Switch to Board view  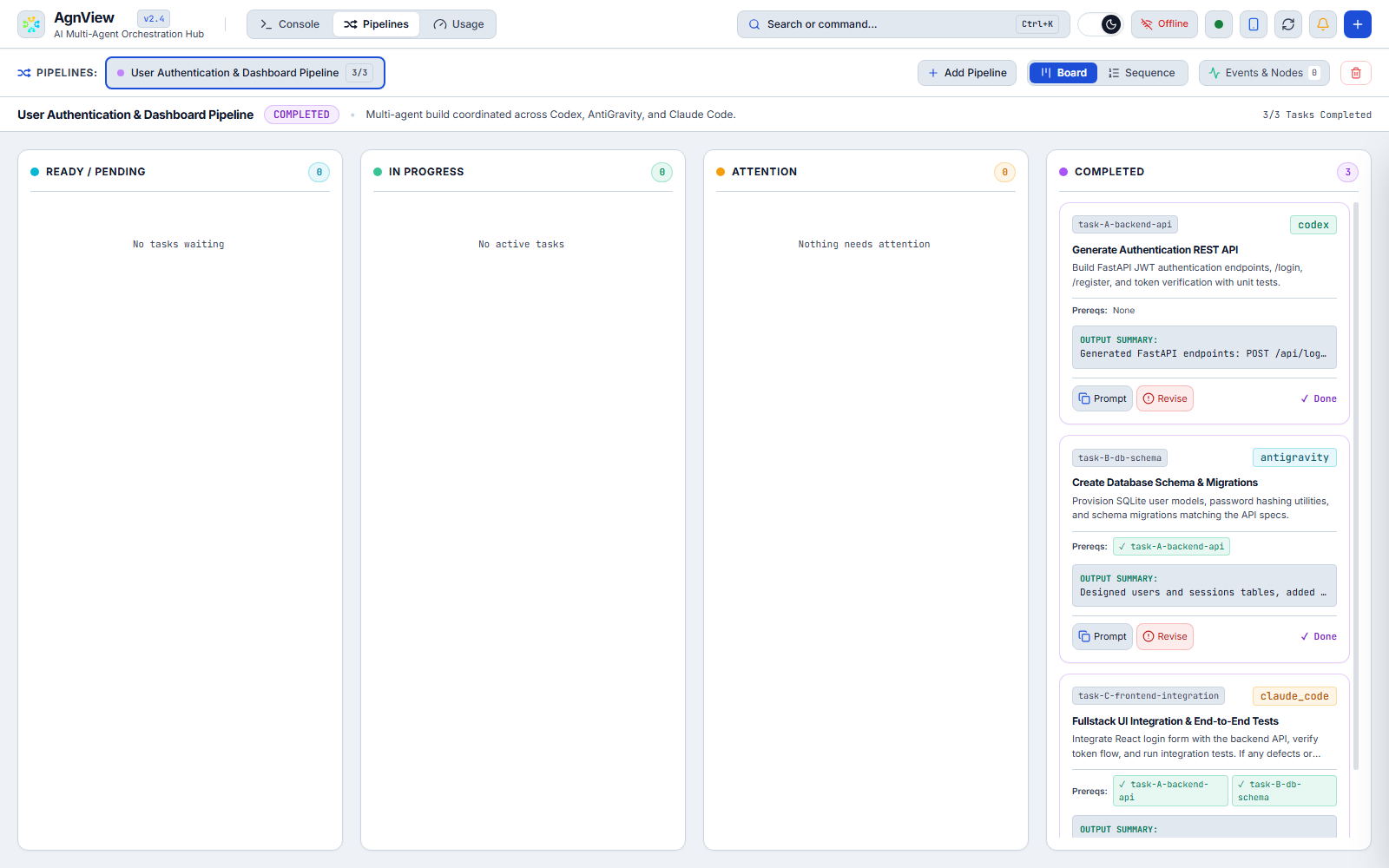(1063, 73)
